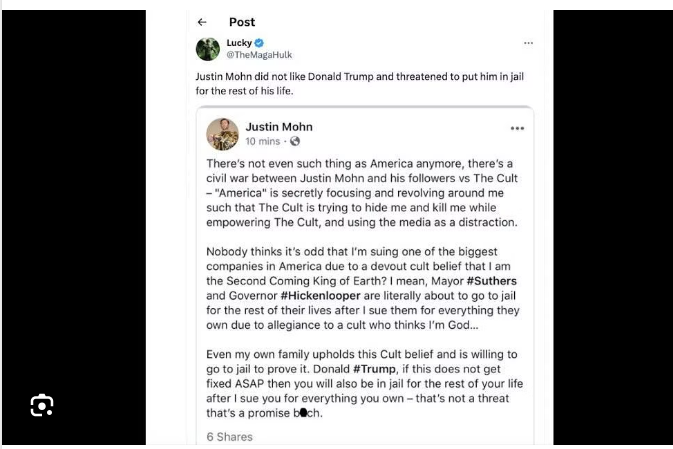Screen dimensions: 673x449
Task: Open the Lucky display name link
Action: coord(239,43)
